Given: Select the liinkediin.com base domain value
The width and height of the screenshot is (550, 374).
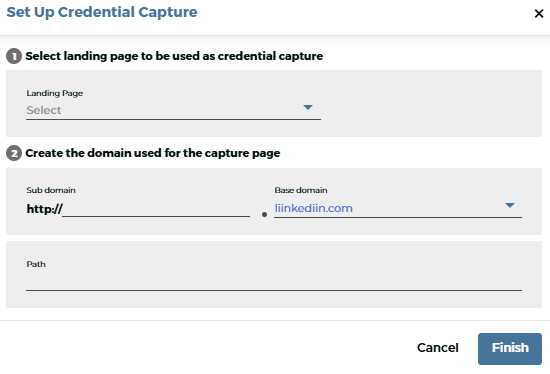Looking at the screenshot, I should (x=314, y=208).
